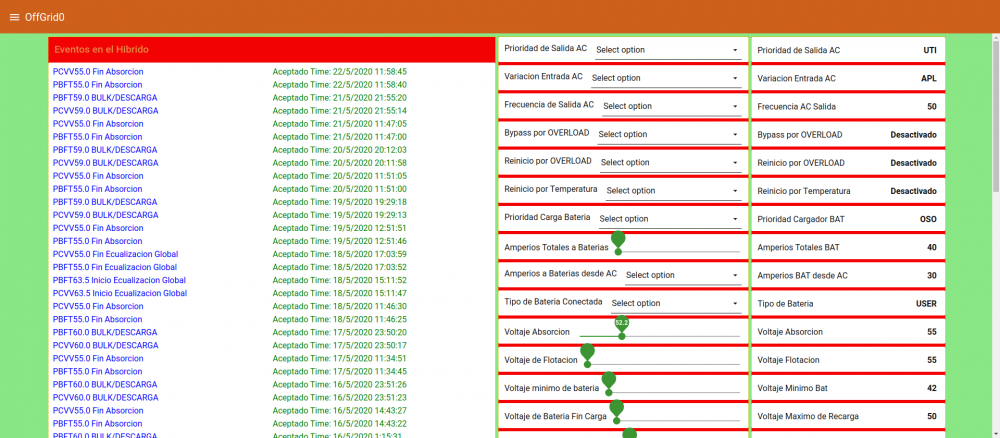Click Aceptado Time: 16/5/2020 14:43:27

tap(339, 410)
